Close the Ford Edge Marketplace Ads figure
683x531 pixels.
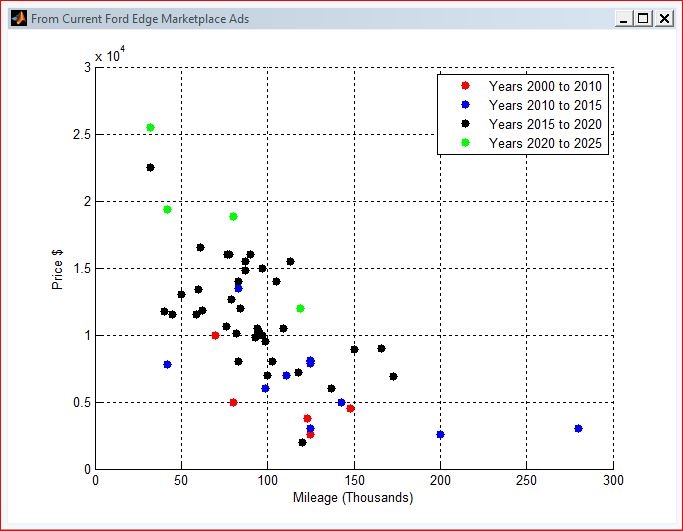pyautogui.click(x=662, y=19)
